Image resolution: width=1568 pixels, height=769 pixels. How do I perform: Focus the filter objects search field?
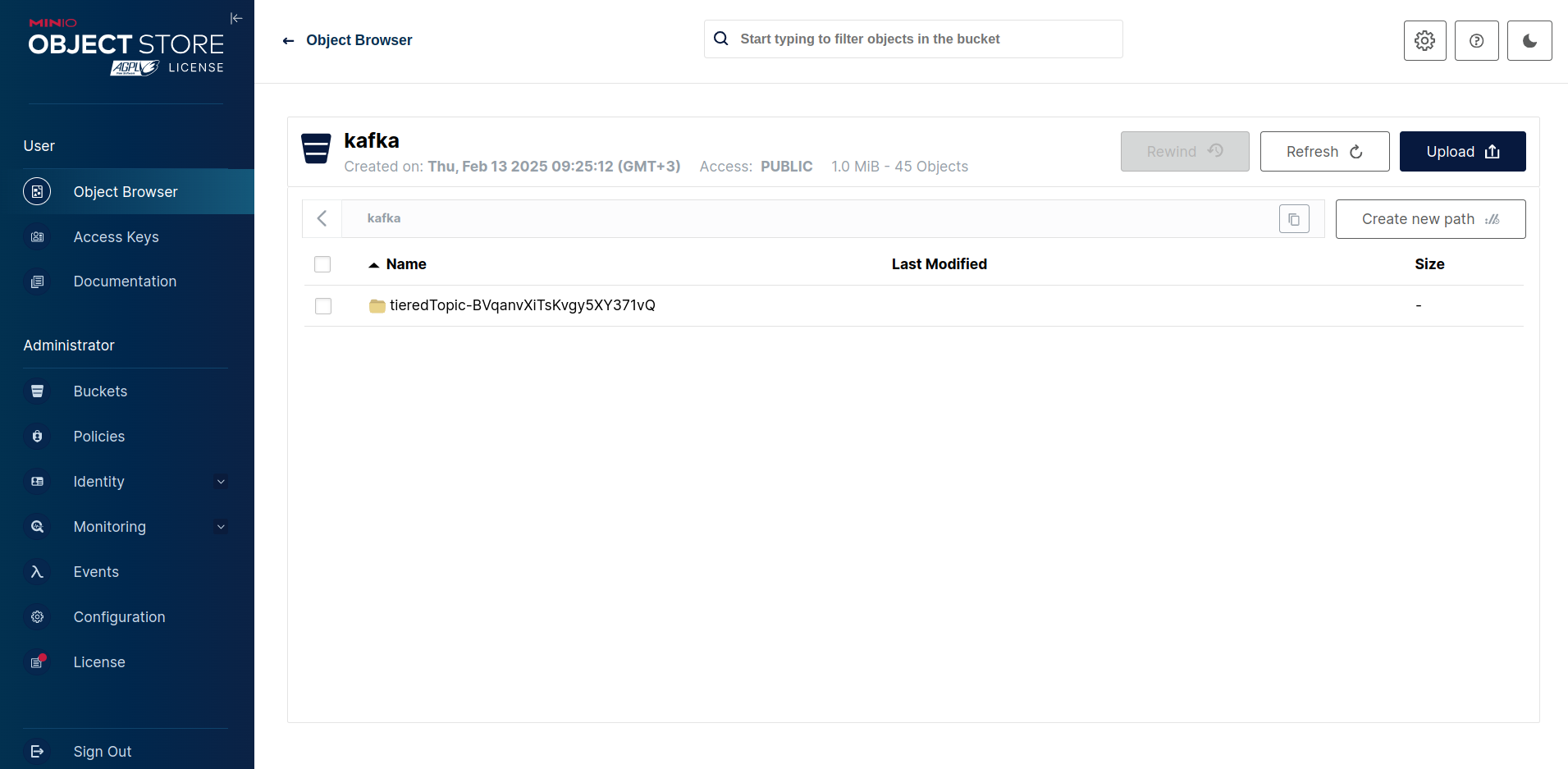click(913, 39)
